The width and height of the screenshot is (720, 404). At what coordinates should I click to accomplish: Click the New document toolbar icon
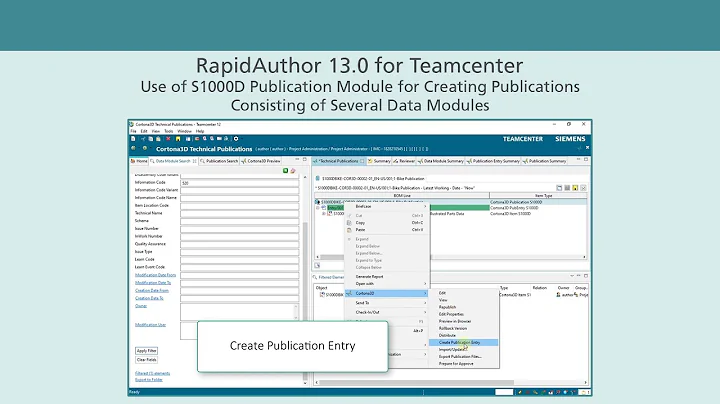(133, 139)
